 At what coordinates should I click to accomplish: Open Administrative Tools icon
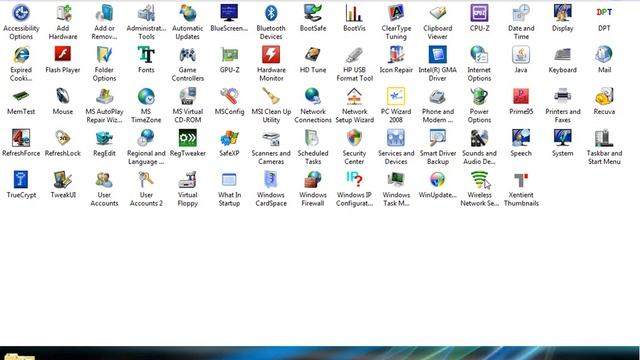[146, 13]
